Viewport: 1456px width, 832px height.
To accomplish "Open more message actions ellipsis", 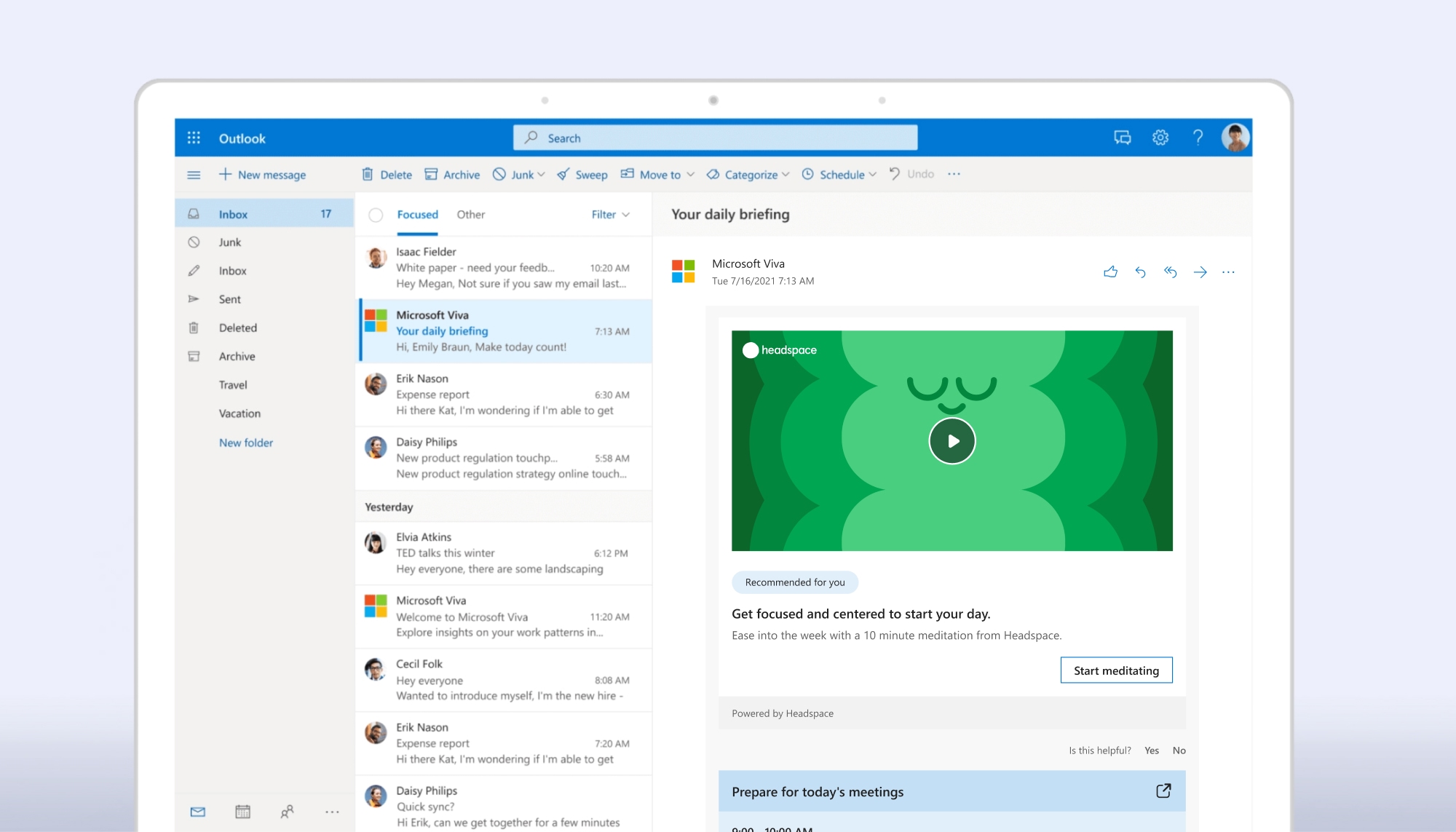I will (1228, 272).
